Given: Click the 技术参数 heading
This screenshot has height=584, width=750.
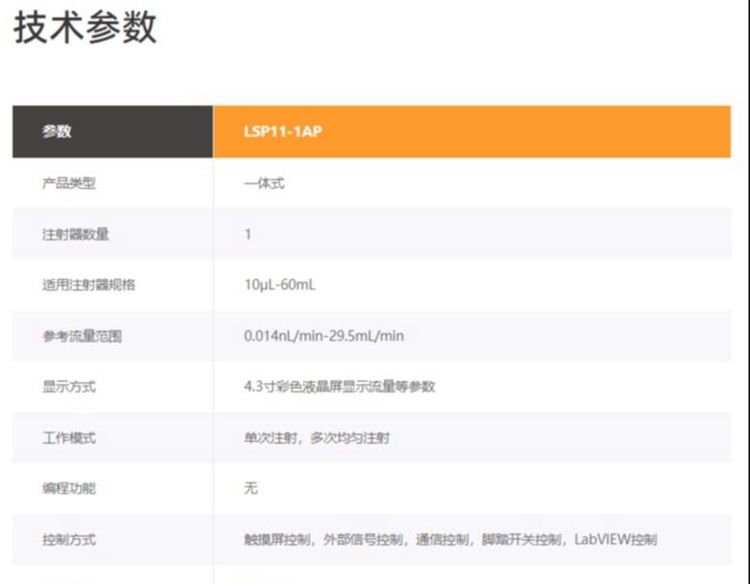Looking at the screenshot, I should point(85,28).
